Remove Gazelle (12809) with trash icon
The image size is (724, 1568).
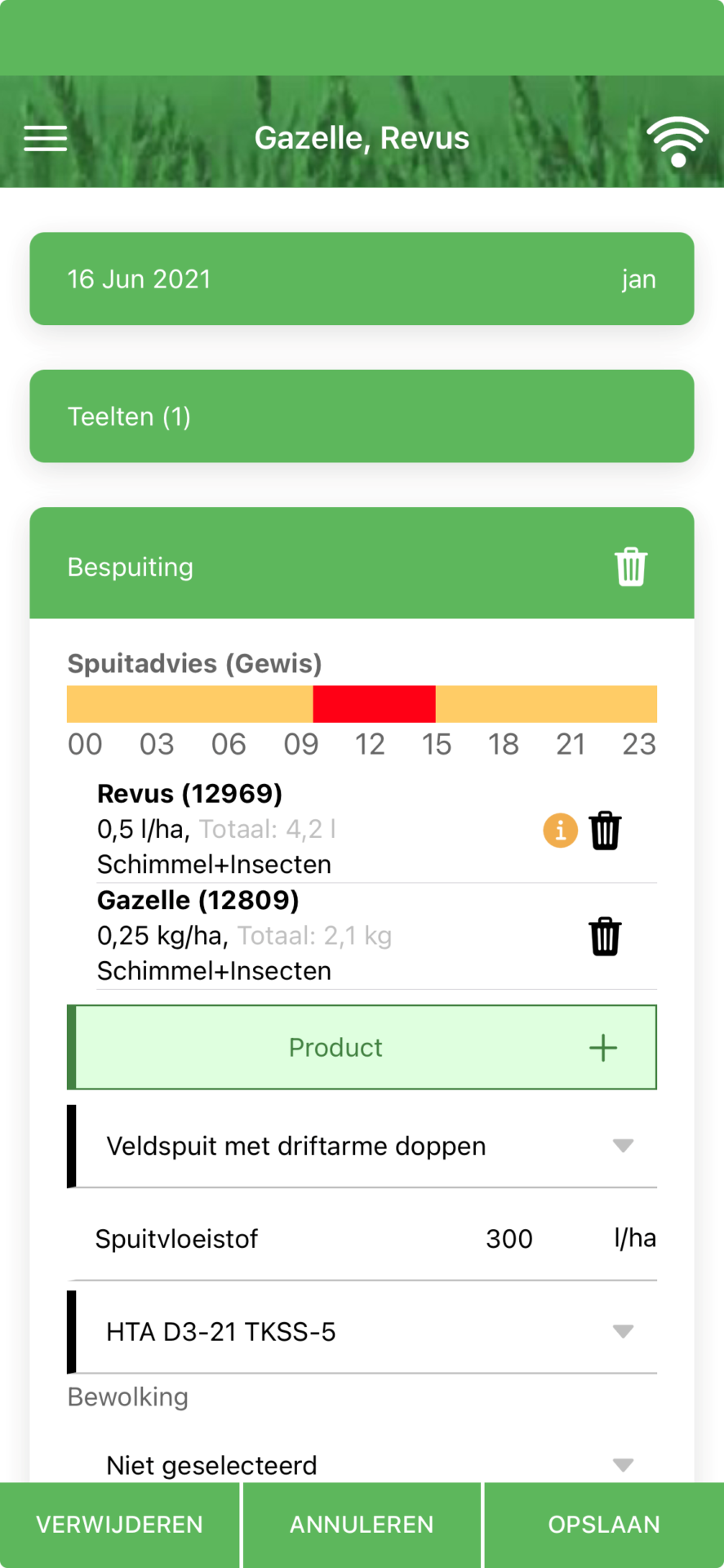pos(605,937)
